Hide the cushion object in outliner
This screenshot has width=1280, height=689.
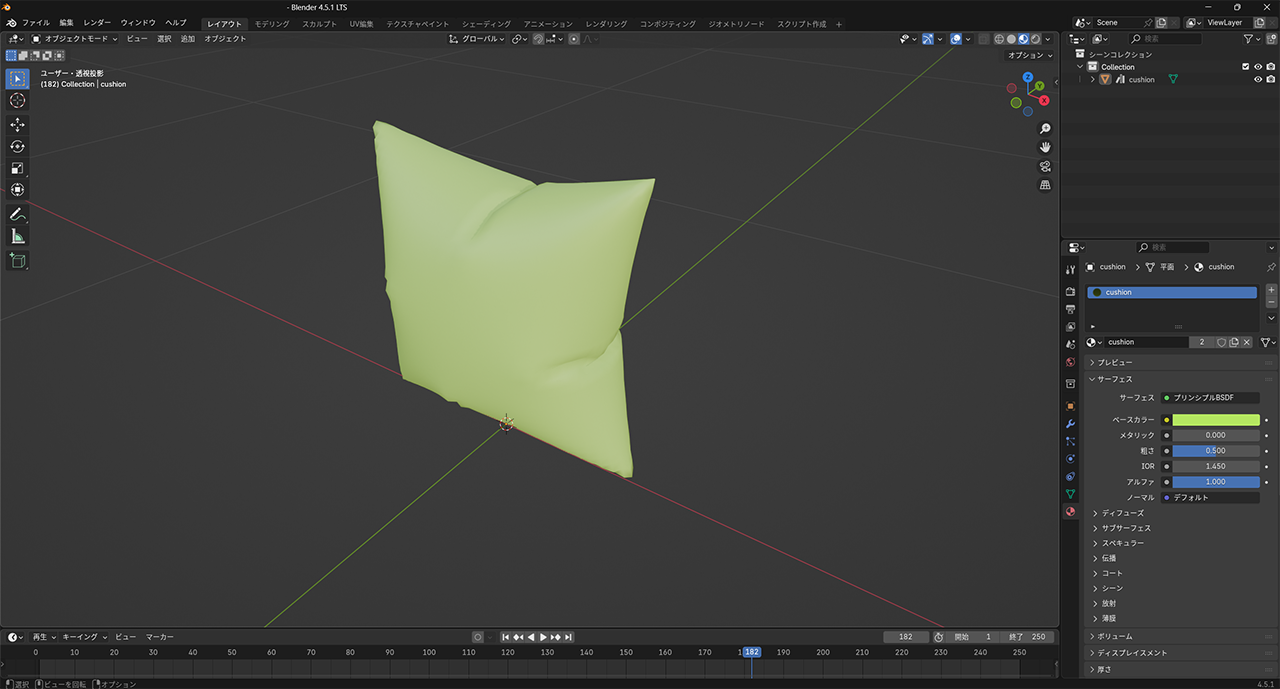tap(1258, 80)
